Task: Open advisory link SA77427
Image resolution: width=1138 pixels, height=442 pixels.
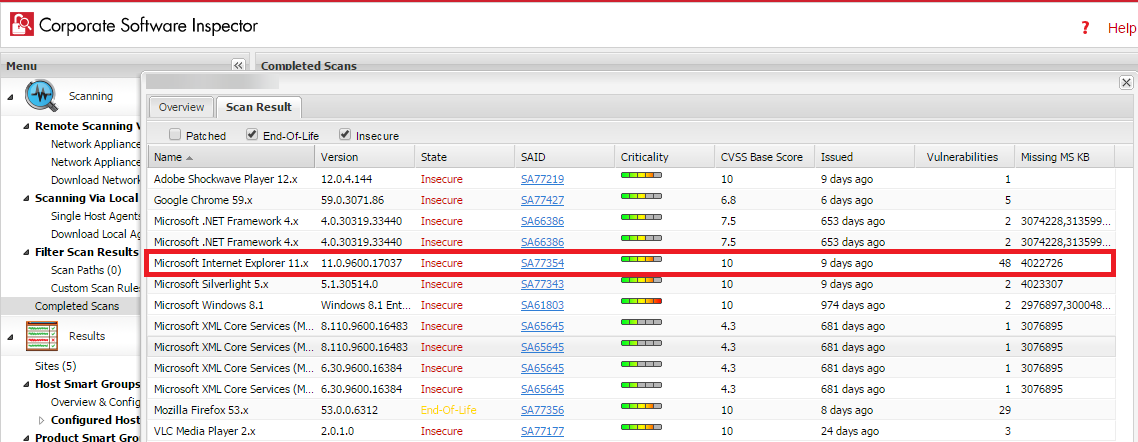Action: 542,200
